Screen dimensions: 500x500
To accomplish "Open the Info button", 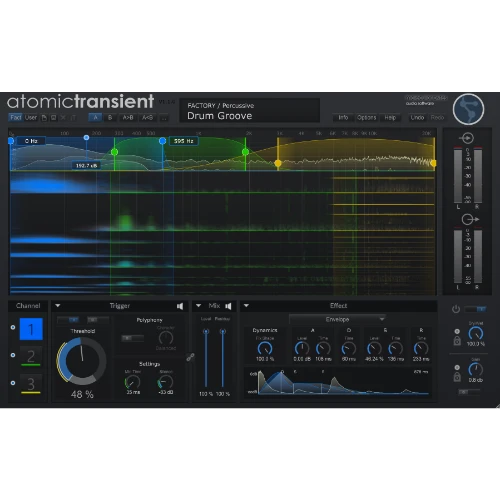I will point(343,117).
